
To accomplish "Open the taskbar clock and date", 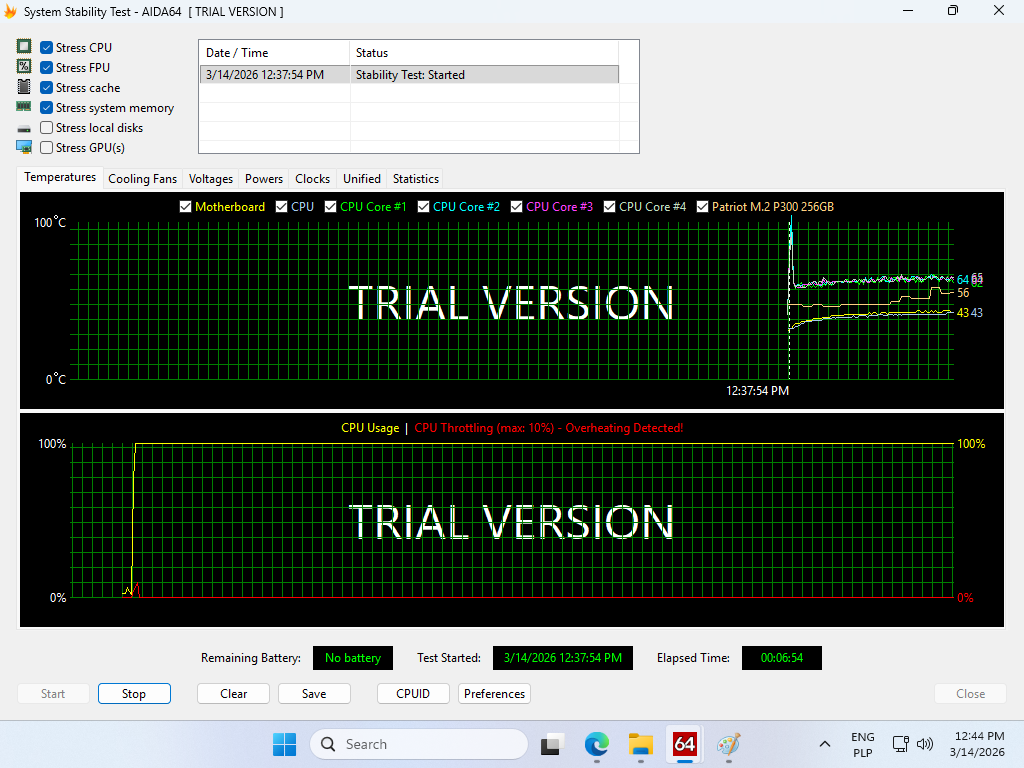I will 977,744.
